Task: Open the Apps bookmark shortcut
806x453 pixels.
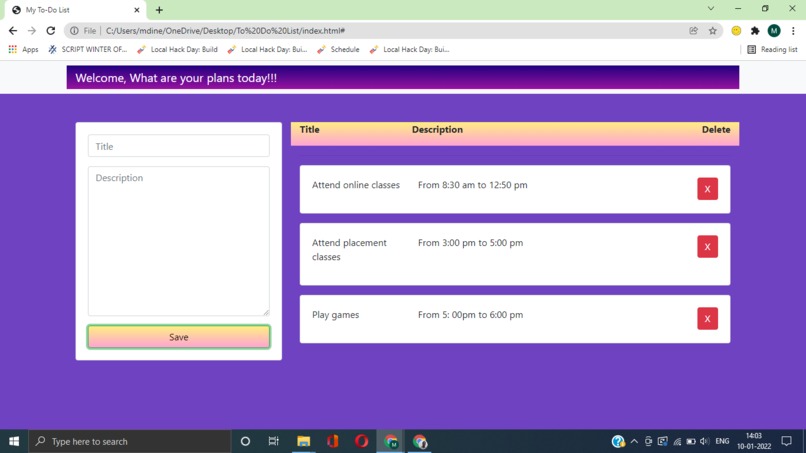Action: pos(24,49)
